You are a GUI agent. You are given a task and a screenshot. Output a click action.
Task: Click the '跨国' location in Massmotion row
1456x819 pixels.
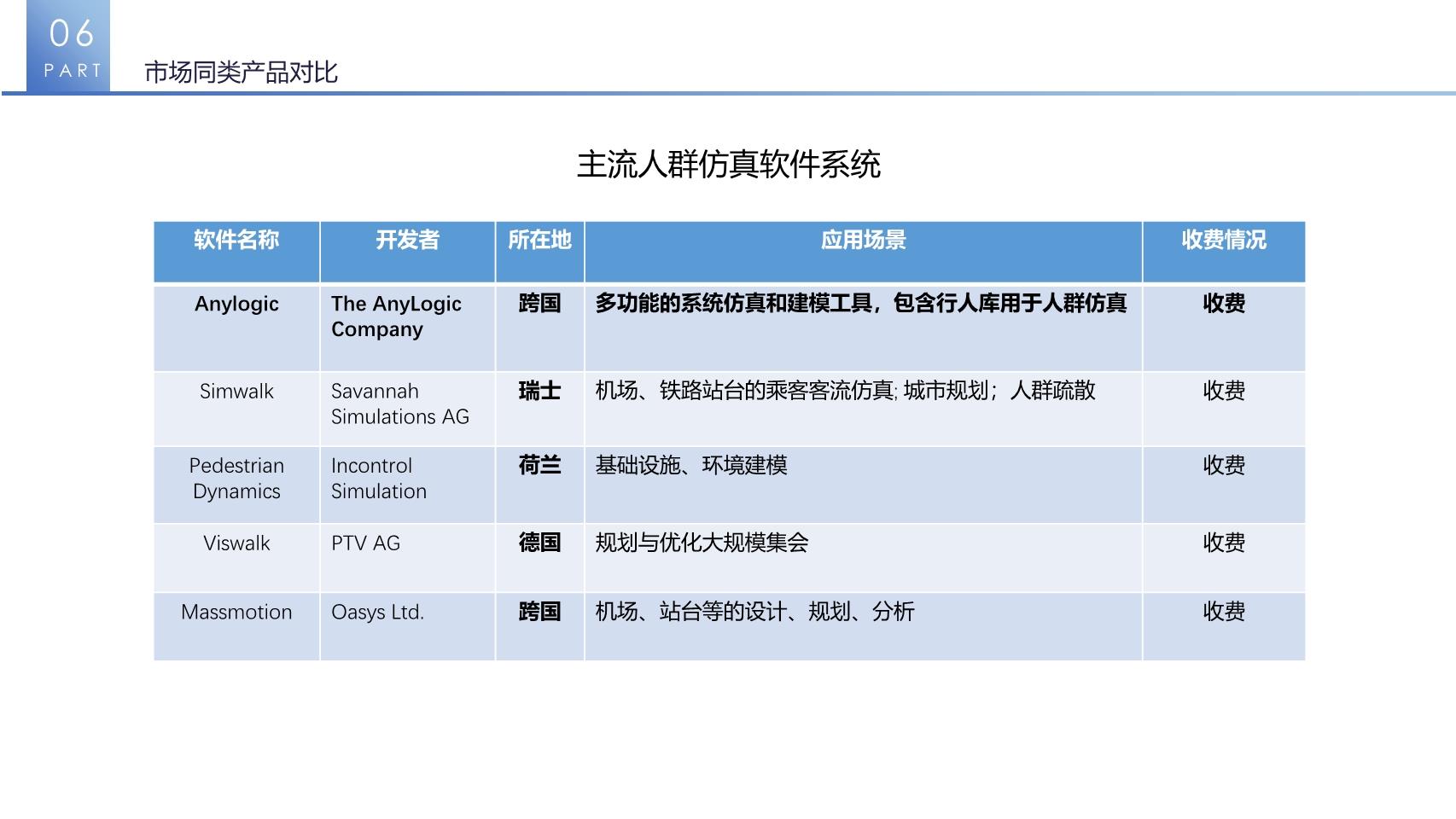[539, 626]
